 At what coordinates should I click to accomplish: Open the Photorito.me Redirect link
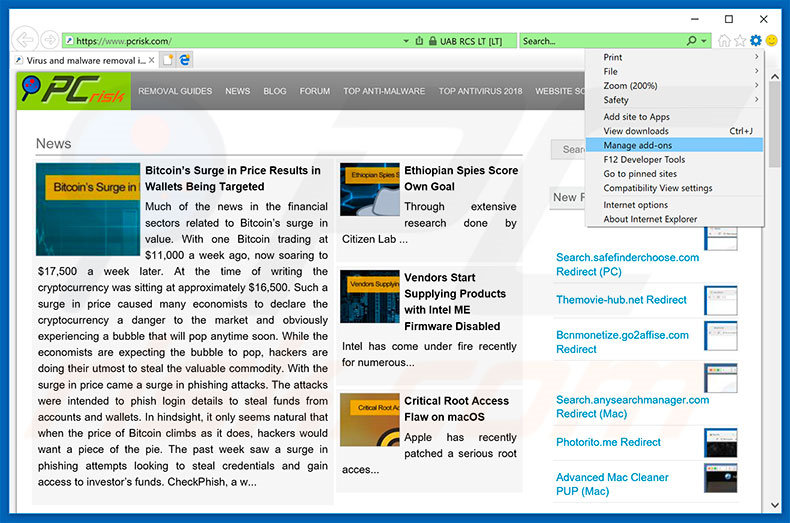(608, 442)
